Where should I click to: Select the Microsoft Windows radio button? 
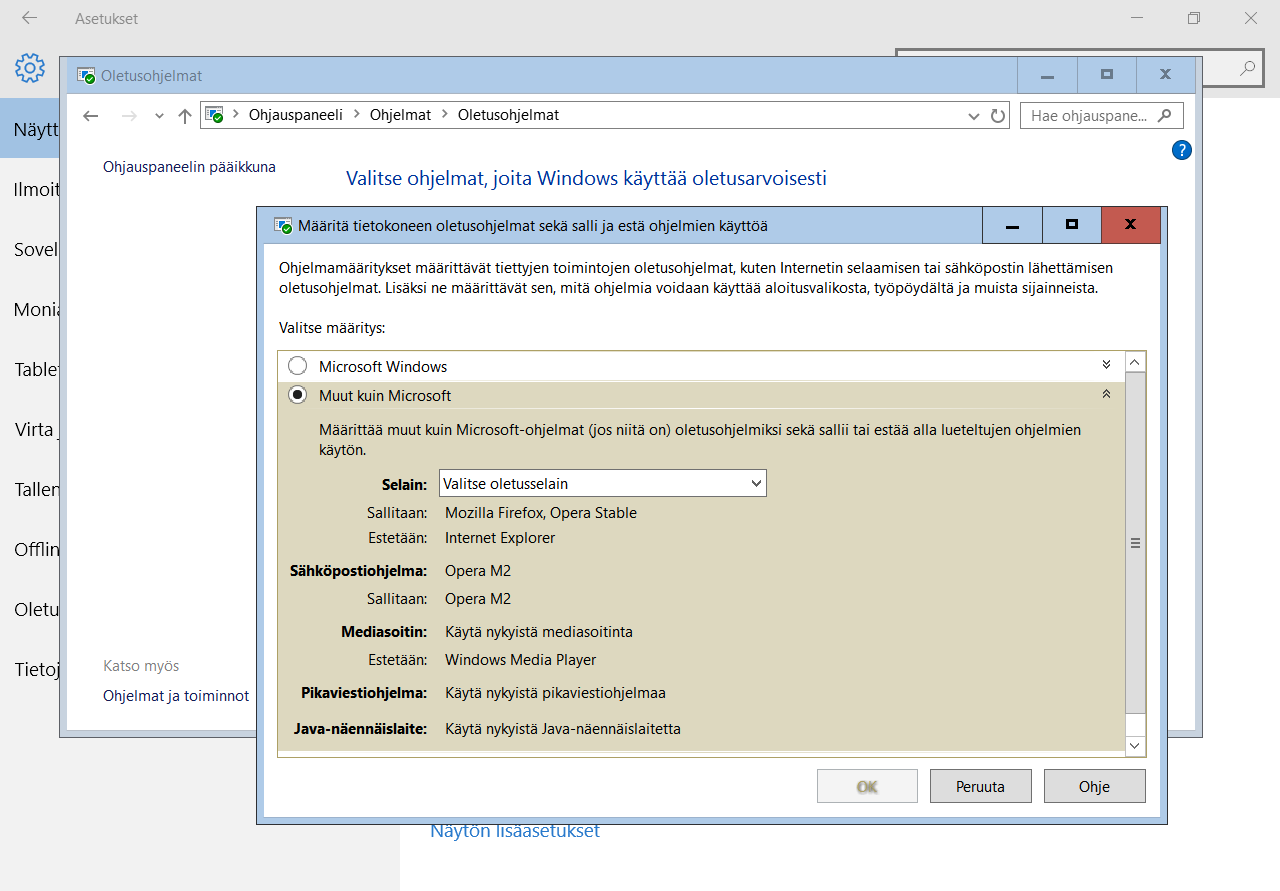pos(297,366)
